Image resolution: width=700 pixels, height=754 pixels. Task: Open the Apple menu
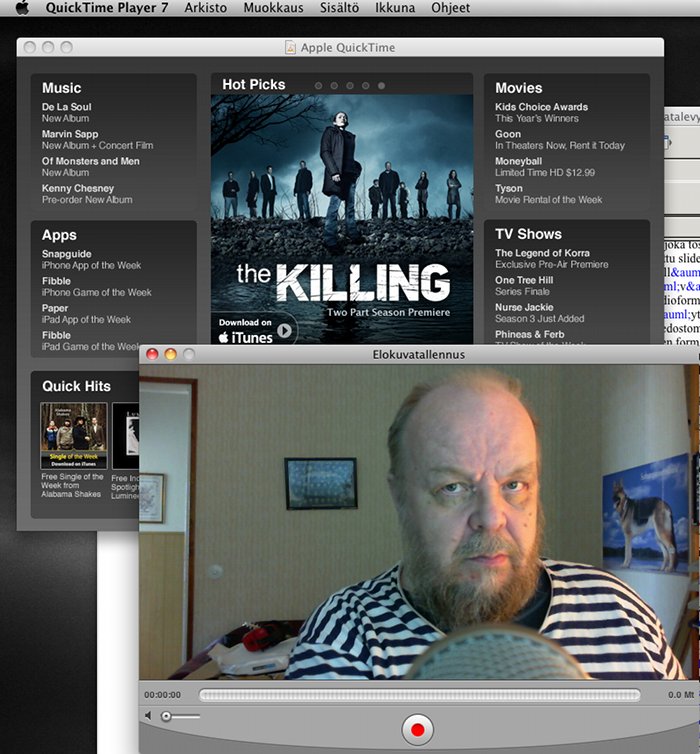[22, 8]
